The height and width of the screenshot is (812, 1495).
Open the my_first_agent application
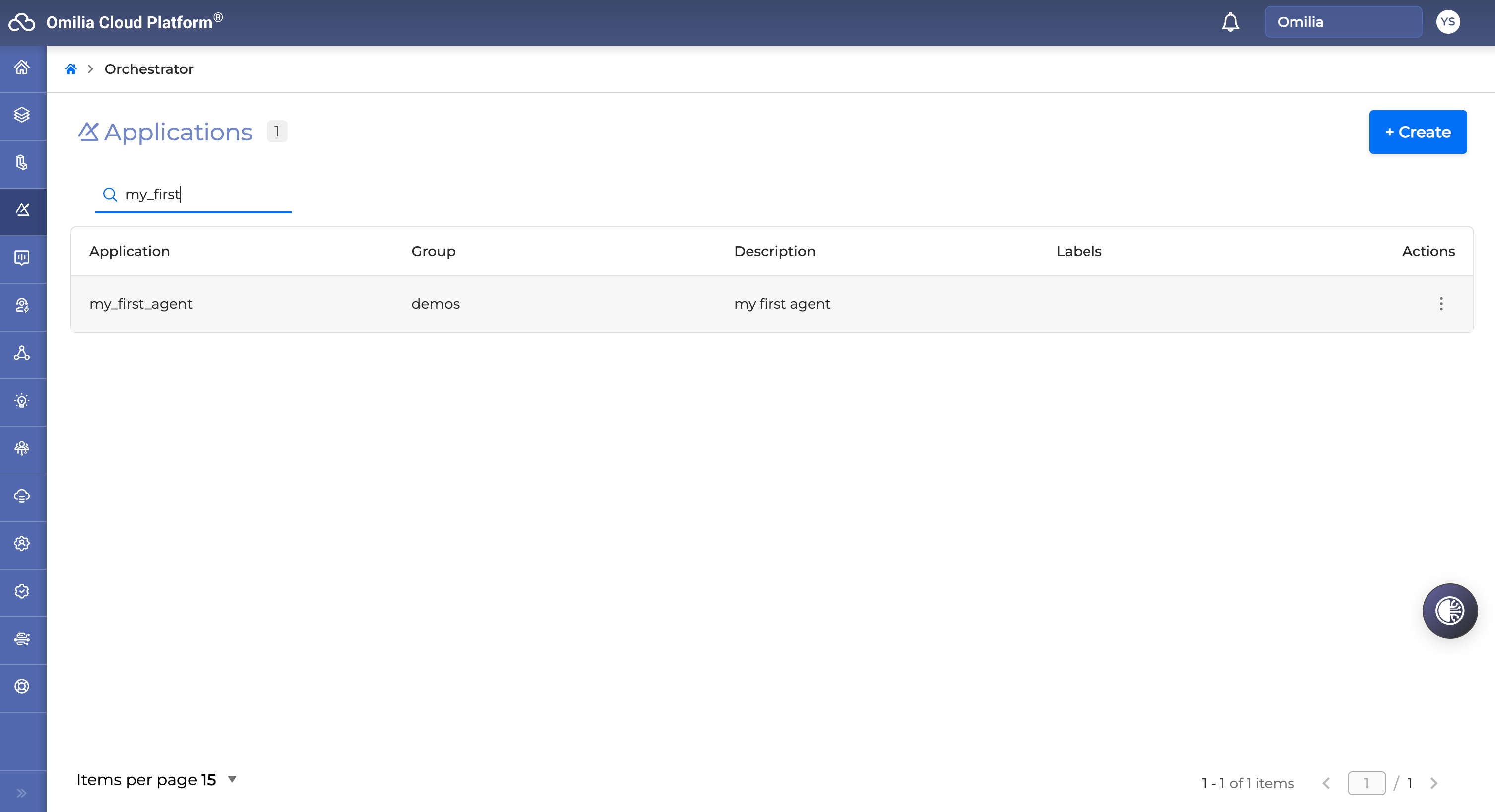click(140, 304)
